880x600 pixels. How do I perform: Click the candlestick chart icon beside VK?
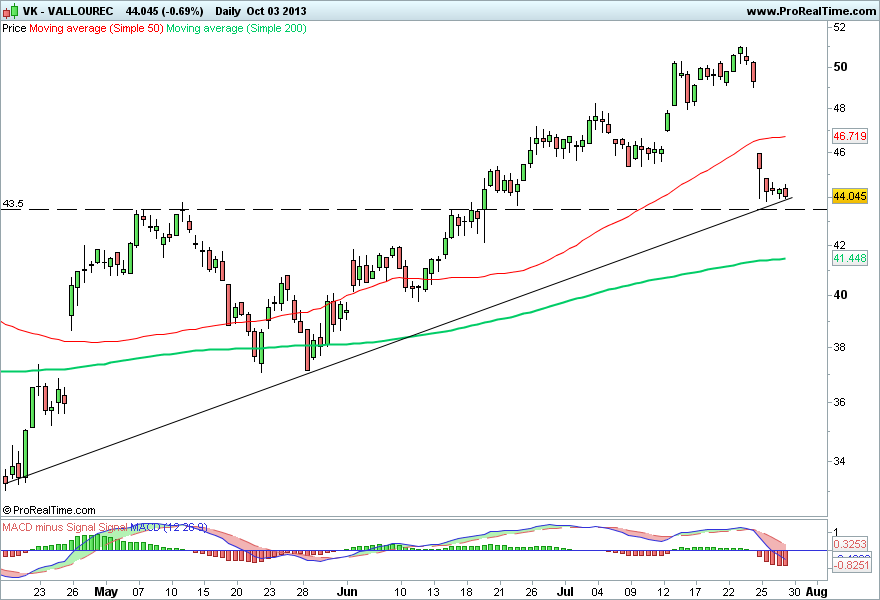(x=10, y=11)
